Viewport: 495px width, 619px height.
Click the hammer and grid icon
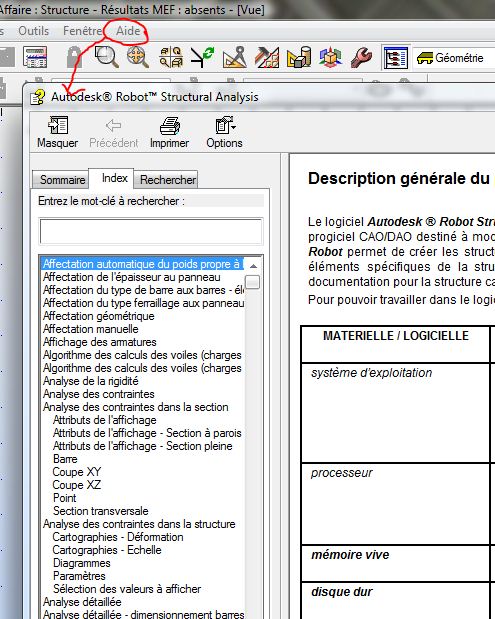[267, 57]
